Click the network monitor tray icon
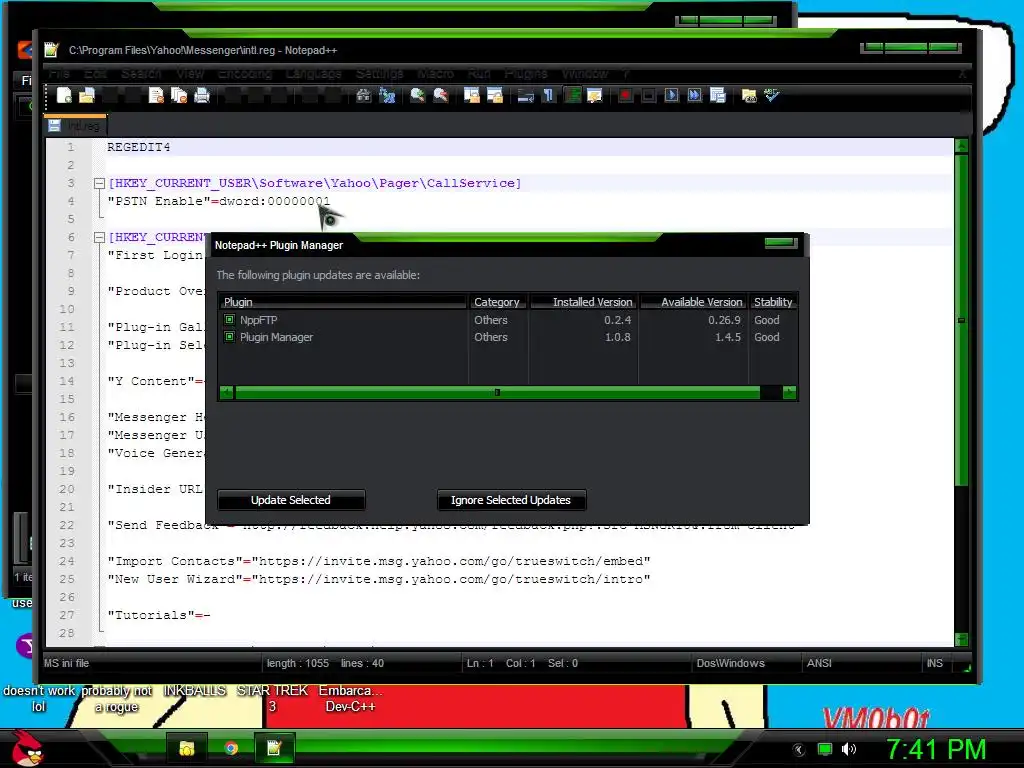Viewport: 1024px width, 768px height. (x=825, y=749)
